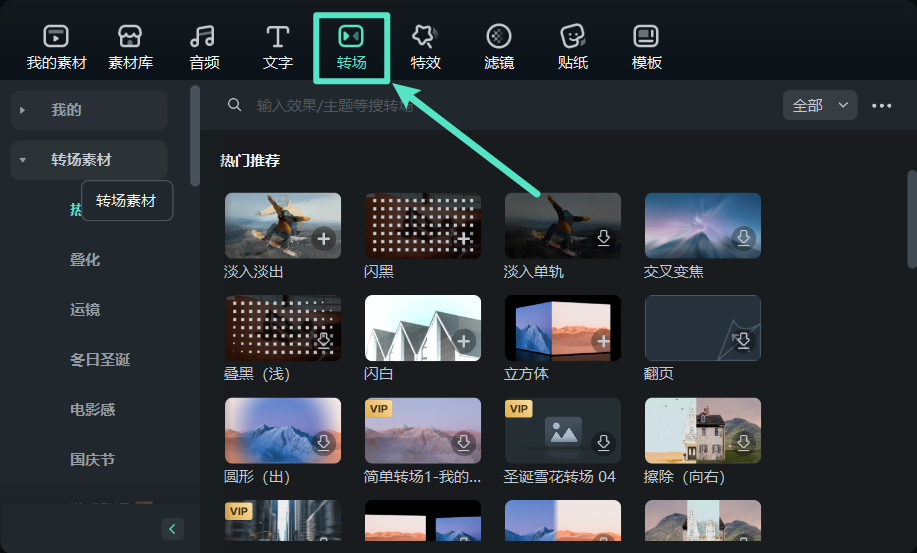The image size is (917, 553).
Task: Click the magnifier search icon
Action: click(x=235, y=105)
